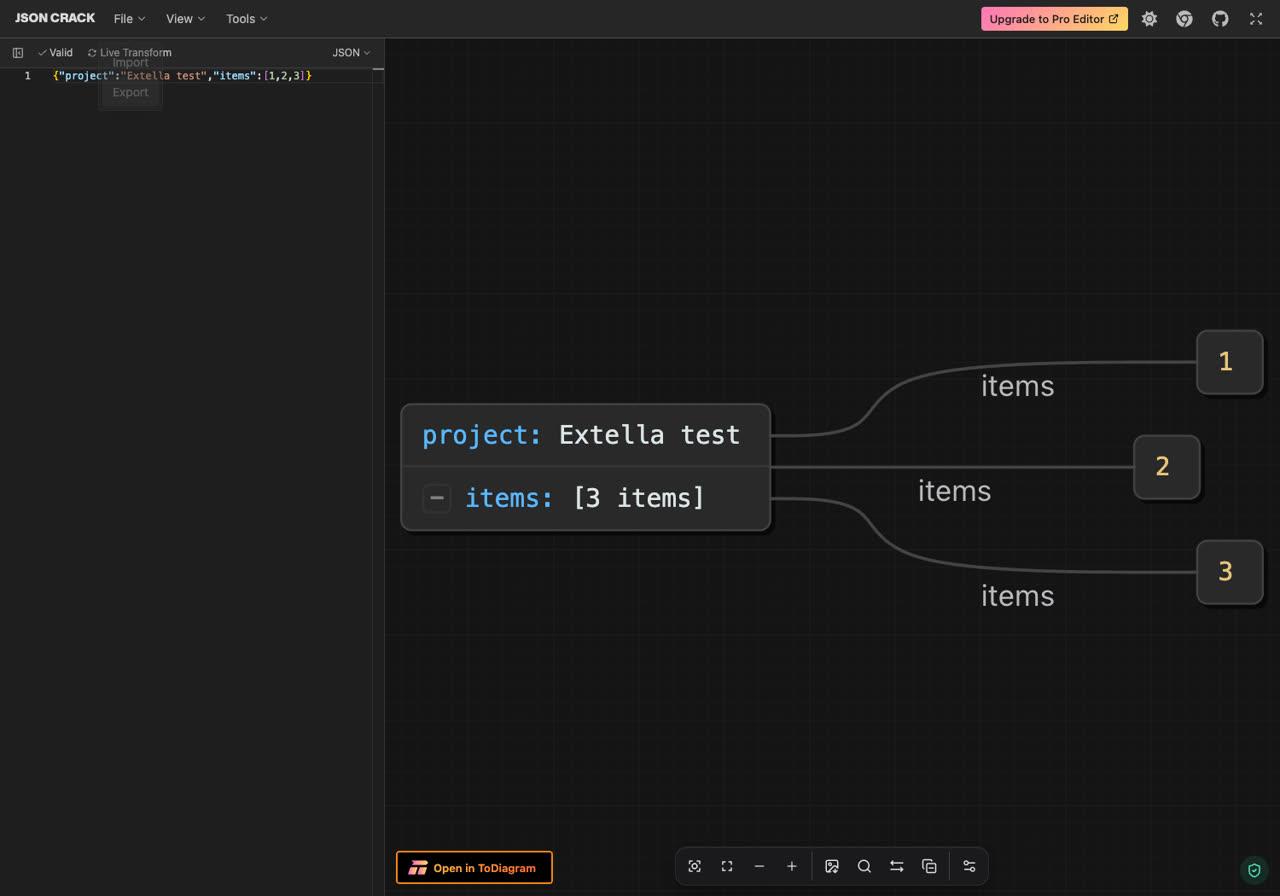Open the search nodes magnifier icon

click(x=864, y=866)
